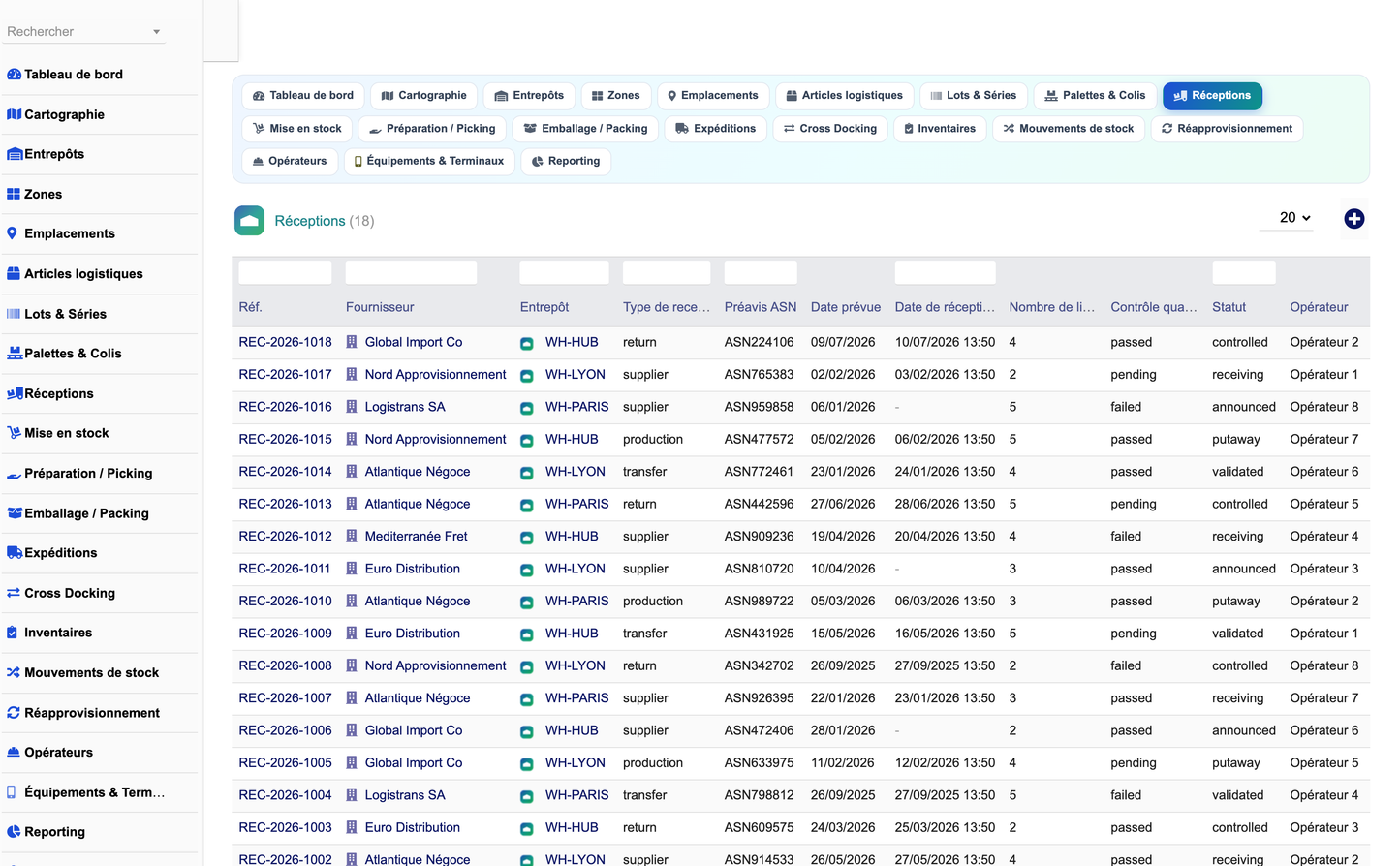
Task: Click the Entrepôt column filter input
Action: pos(565,272)
